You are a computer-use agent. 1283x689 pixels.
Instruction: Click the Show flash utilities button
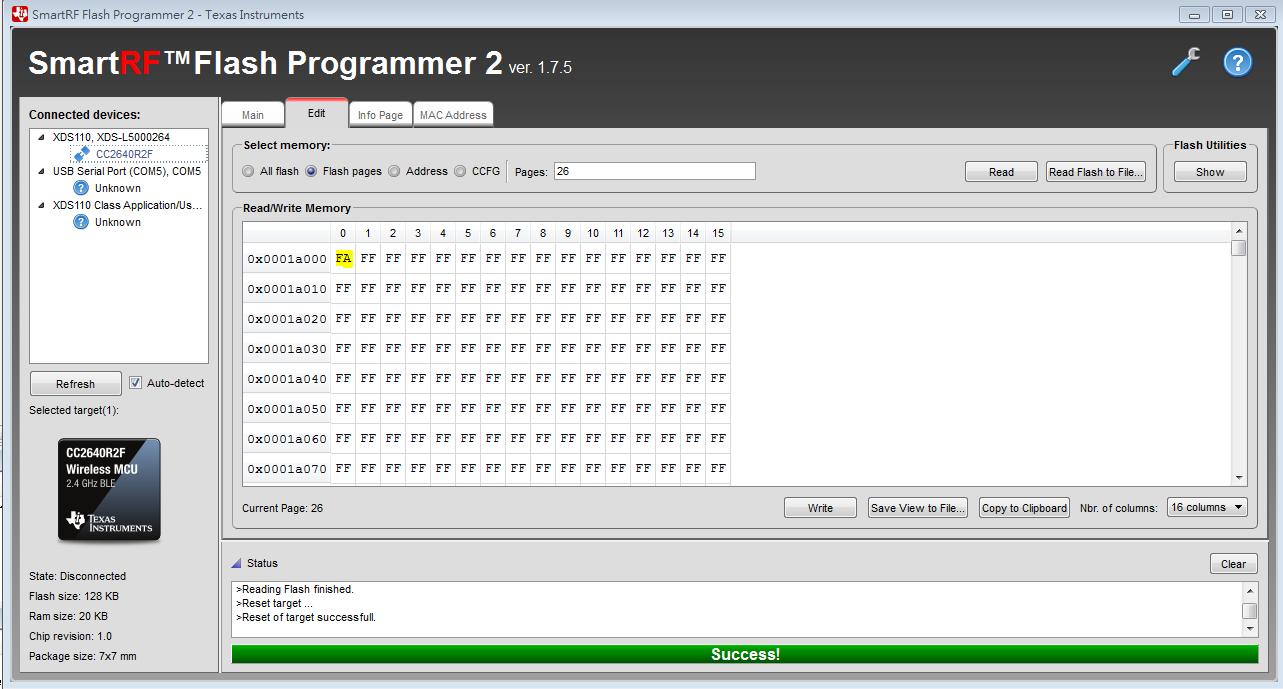click(x=1210, y=172)
